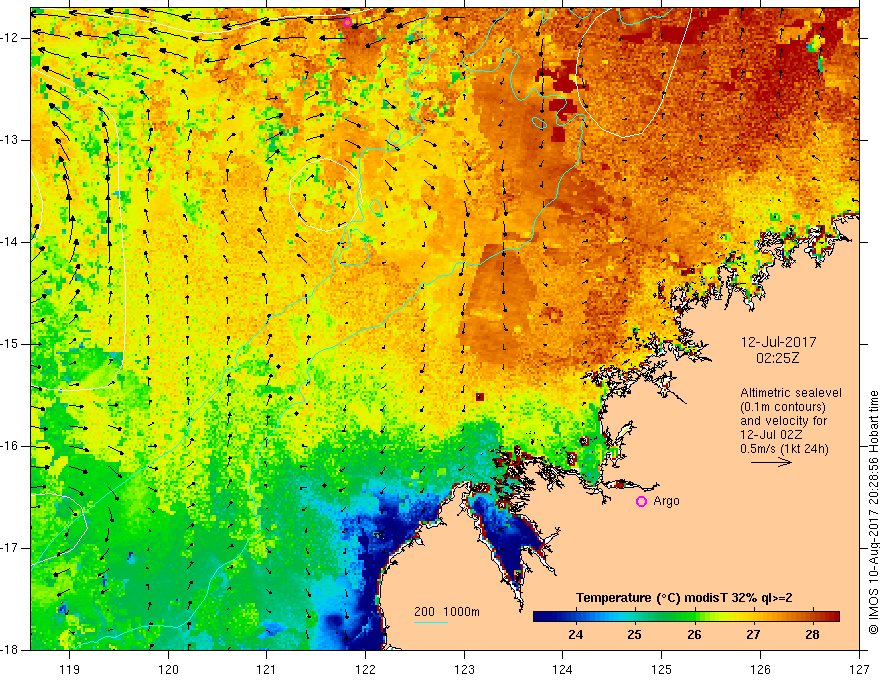Click the latitude axis label -15
The height and width of the screenshot is (680, 880).
pos(11,344)
